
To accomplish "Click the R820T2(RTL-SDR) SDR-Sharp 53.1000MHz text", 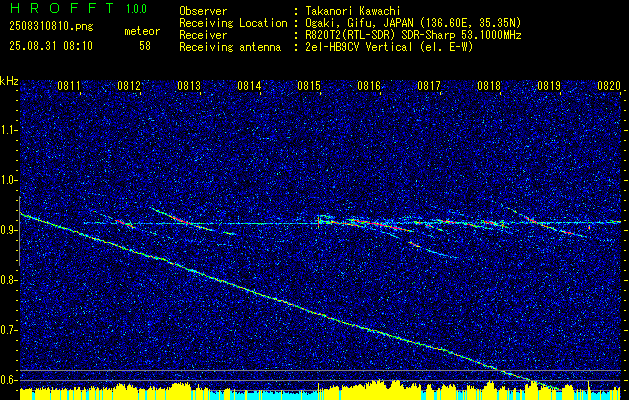I will [x=413, y=35].
